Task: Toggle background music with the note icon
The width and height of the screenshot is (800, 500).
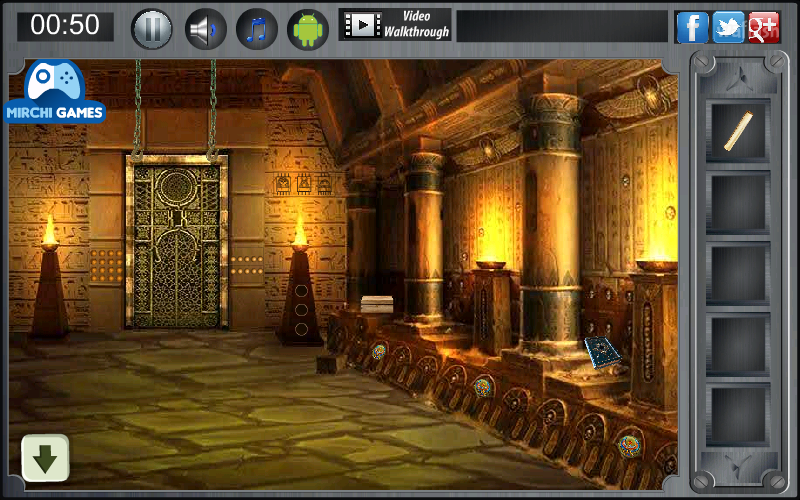Action: (x=257, y=29)
